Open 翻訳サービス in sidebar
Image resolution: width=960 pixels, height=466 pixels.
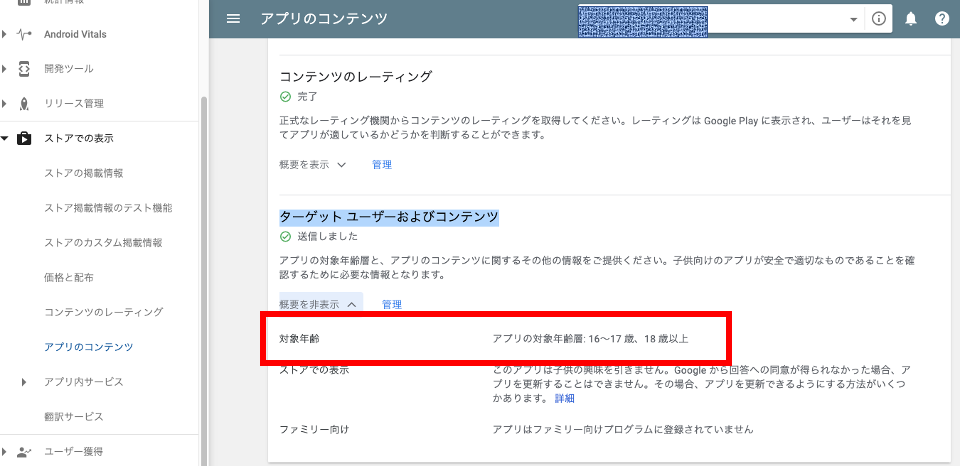74,417
